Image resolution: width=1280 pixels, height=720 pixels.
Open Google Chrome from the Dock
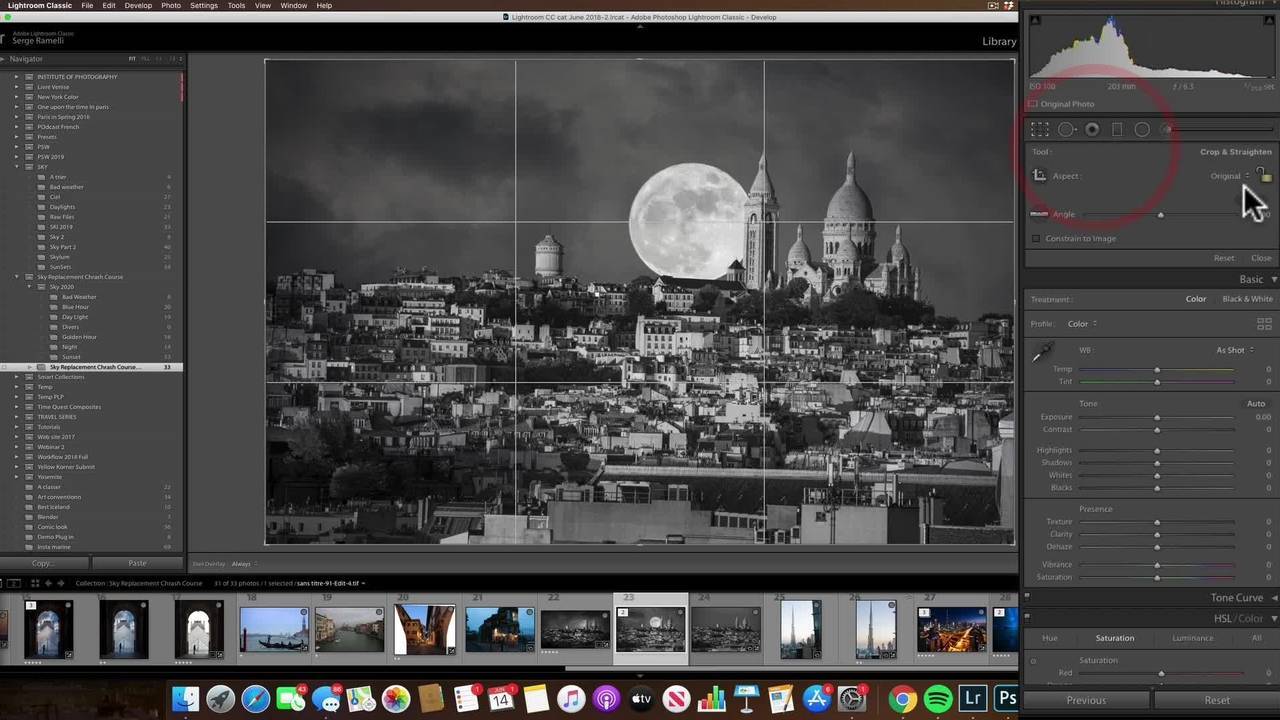tap(902, 699)
